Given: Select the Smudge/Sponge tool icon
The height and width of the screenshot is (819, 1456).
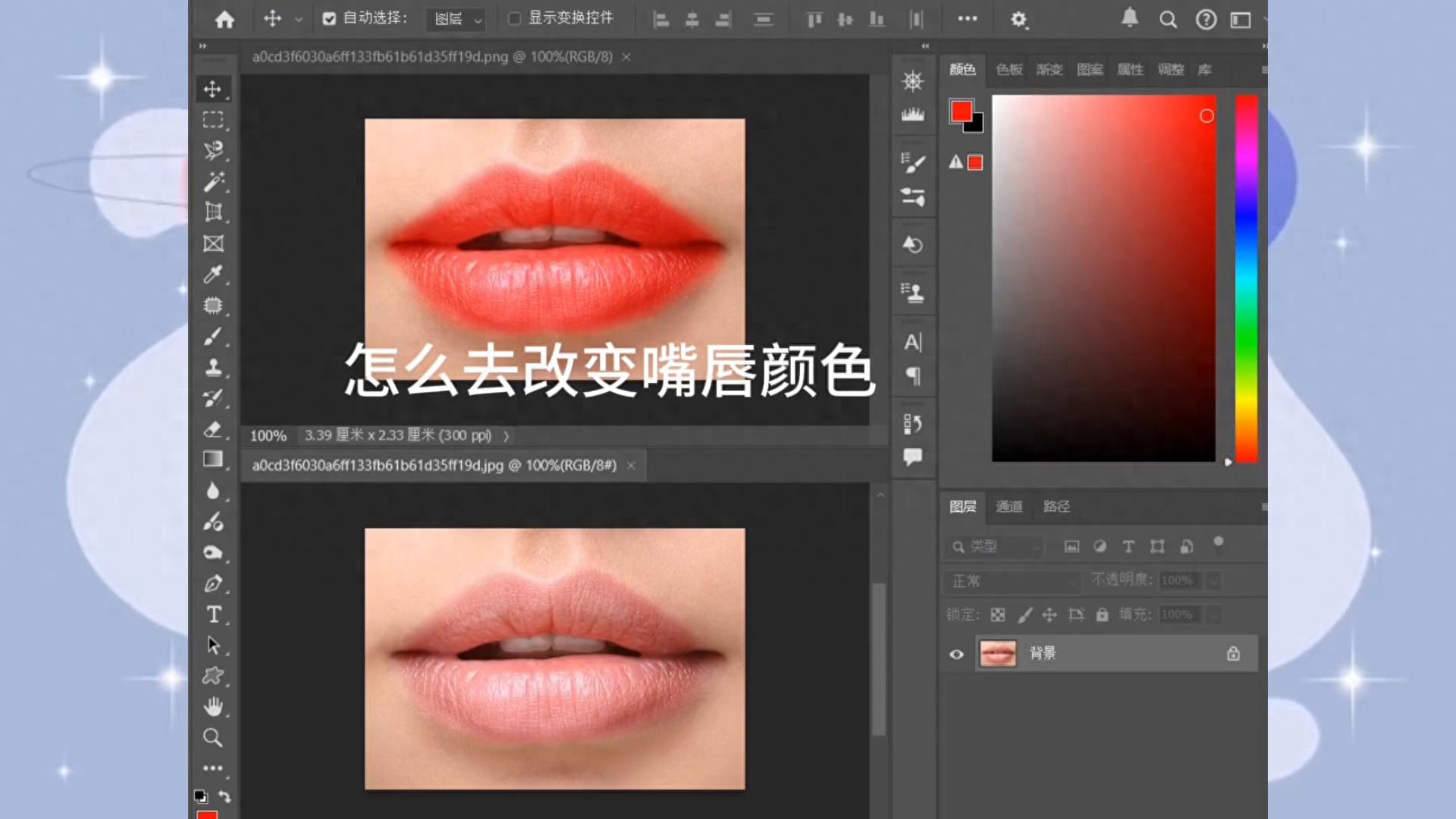Looking at the screenshot, I should 213,553.
